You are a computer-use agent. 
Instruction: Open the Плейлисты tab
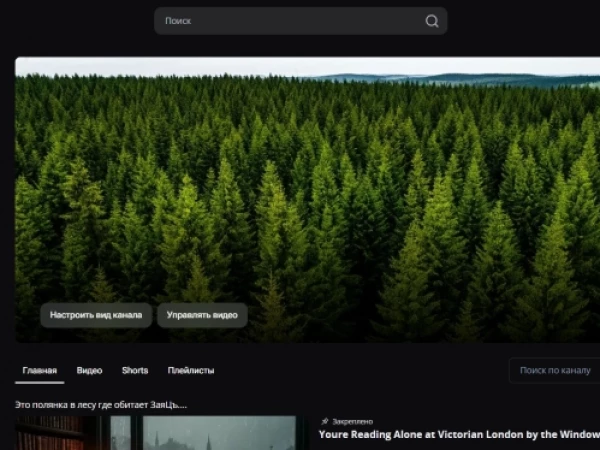click(x=191, y=370)
